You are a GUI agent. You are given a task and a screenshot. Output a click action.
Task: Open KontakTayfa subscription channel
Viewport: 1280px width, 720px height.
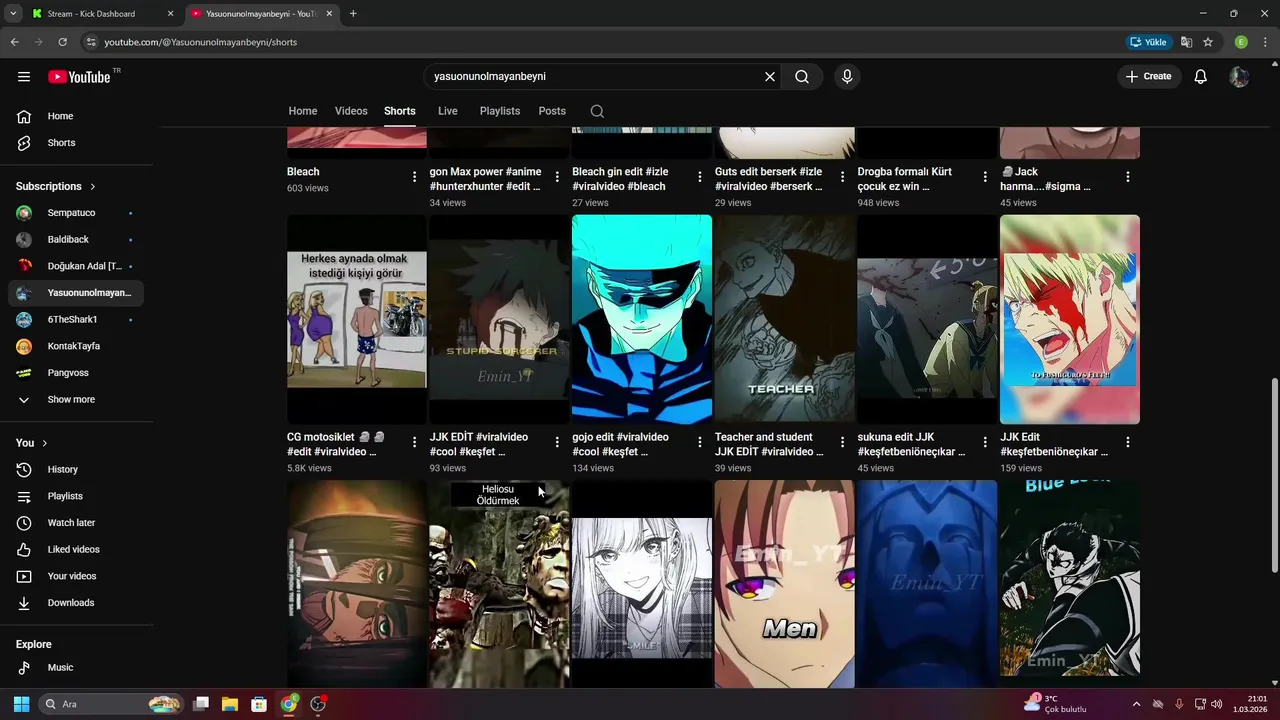click(76, 346)
